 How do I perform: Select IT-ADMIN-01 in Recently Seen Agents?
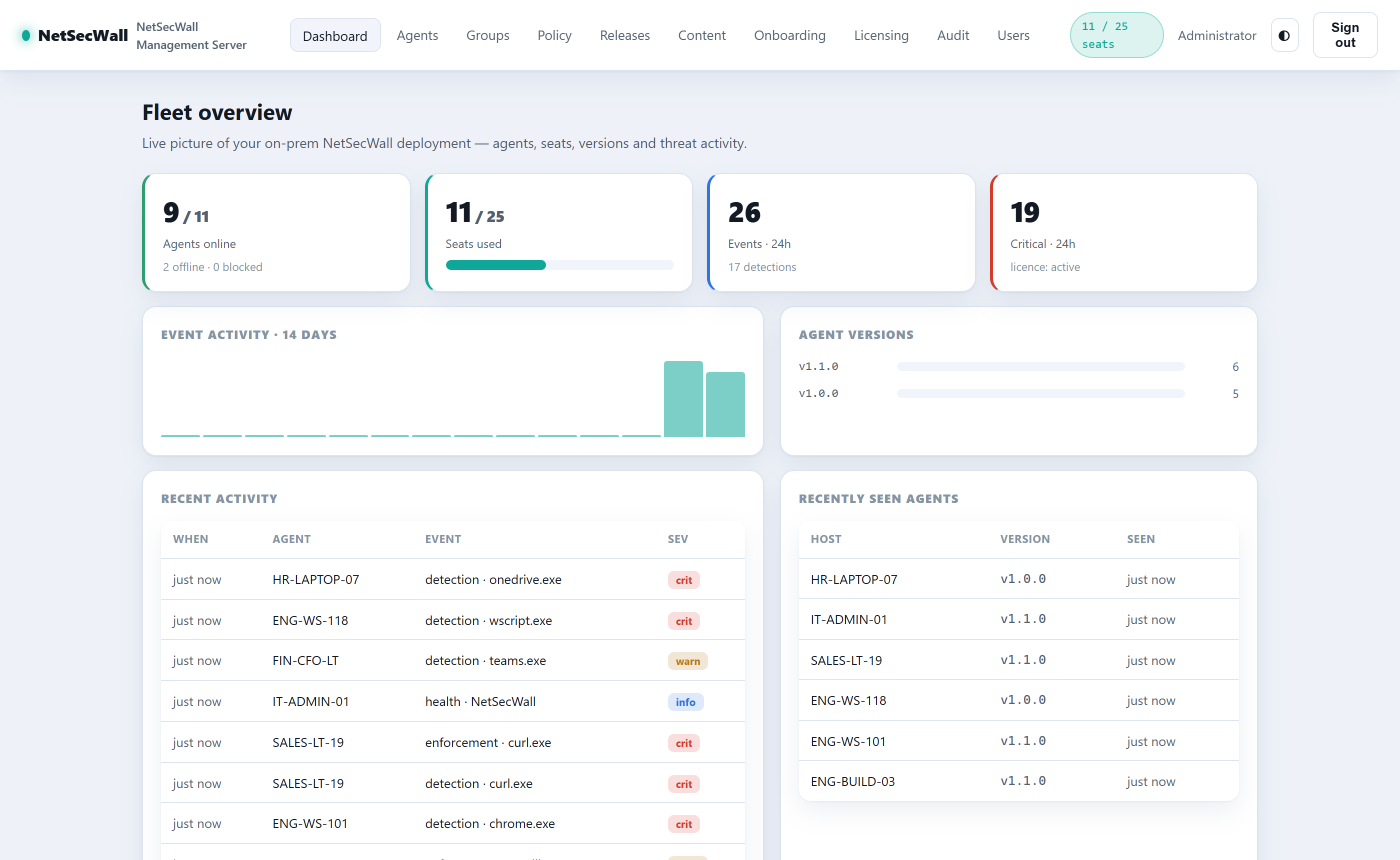click(849, 619)
